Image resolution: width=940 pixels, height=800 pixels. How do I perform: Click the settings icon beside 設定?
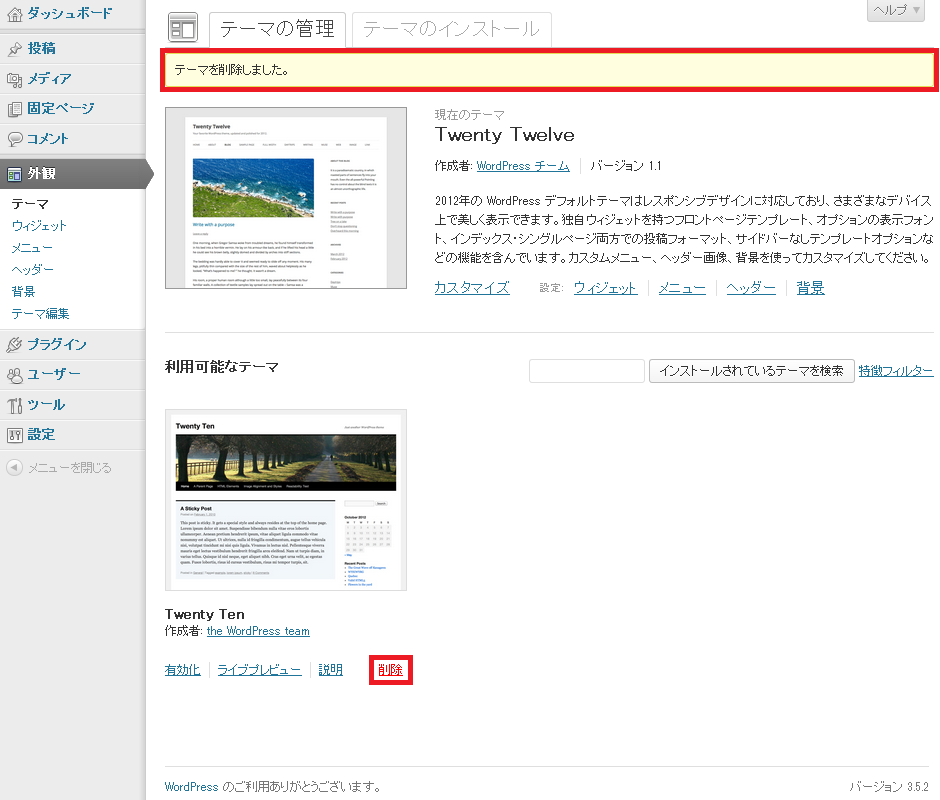pos(15,434)
